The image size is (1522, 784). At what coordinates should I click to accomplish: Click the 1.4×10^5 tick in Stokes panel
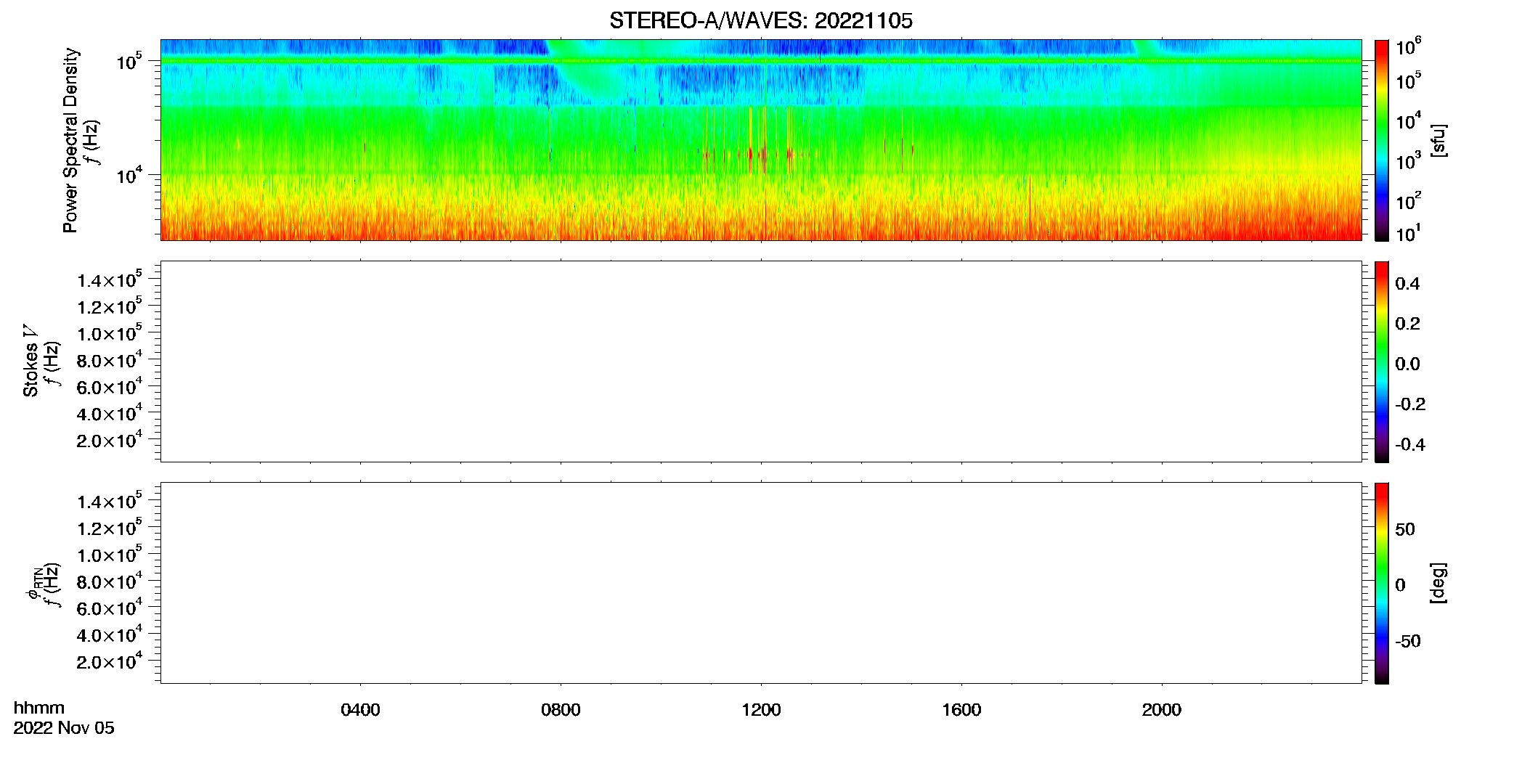tap(109, 280)
